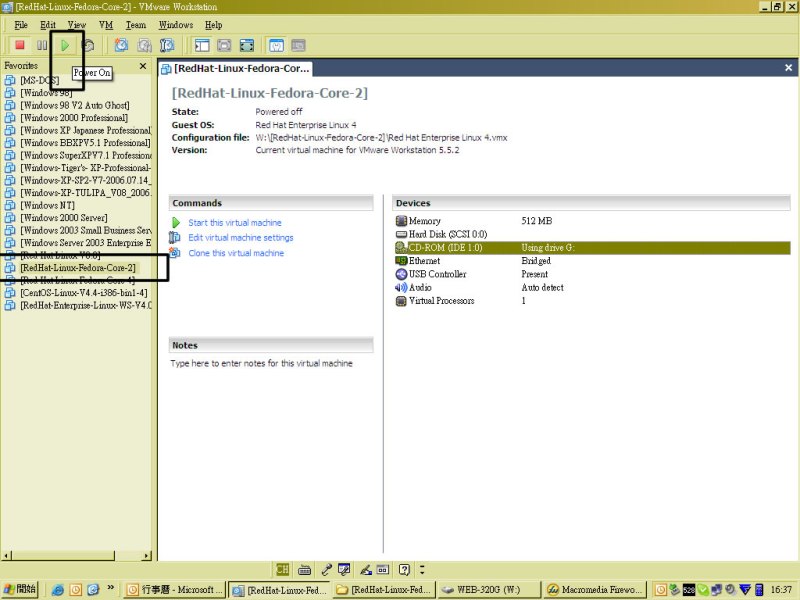Select [Windows 98 V2 Auto Ghost] favorite
The height and width of the screenshot is (600, 800).
pos(74,106)
